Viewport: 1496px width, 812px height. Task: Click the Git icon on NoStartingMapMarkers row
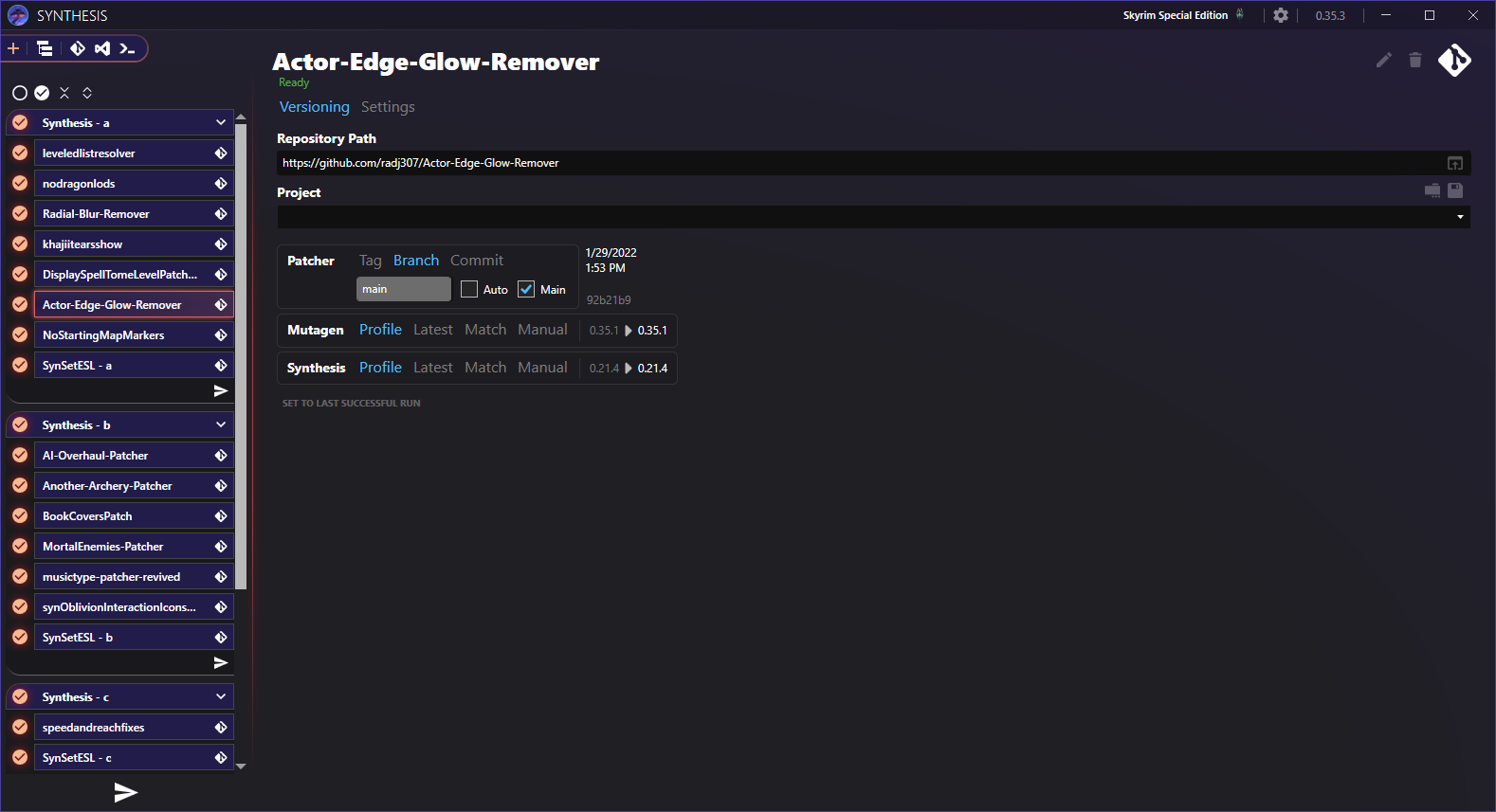221,335
